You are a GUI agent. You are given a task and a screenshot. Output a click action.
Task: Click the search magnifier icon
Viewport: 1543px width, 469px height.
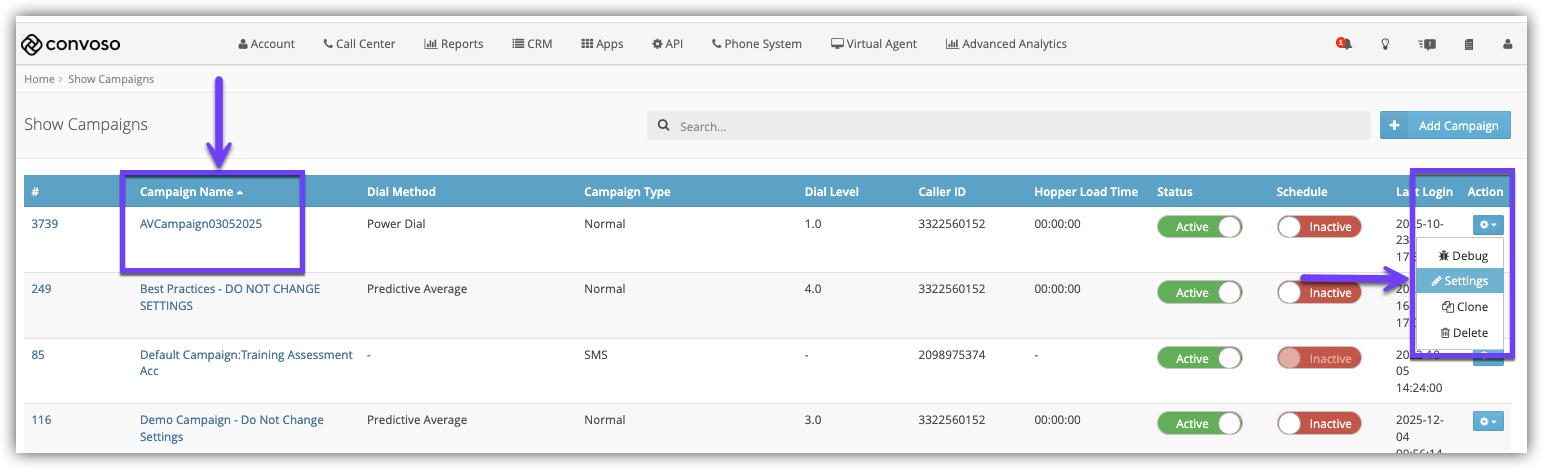664,126
